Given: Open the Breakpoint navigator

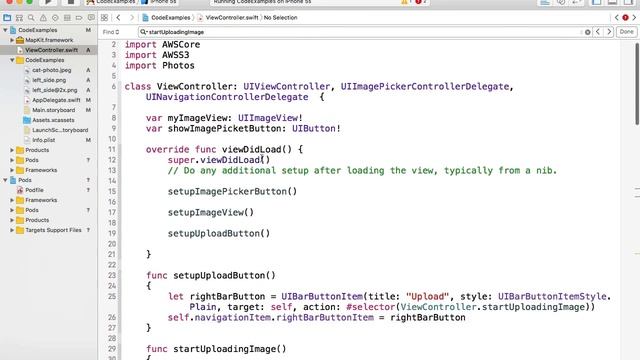Looking at the screenshot, I should click(x=79, y=18).
